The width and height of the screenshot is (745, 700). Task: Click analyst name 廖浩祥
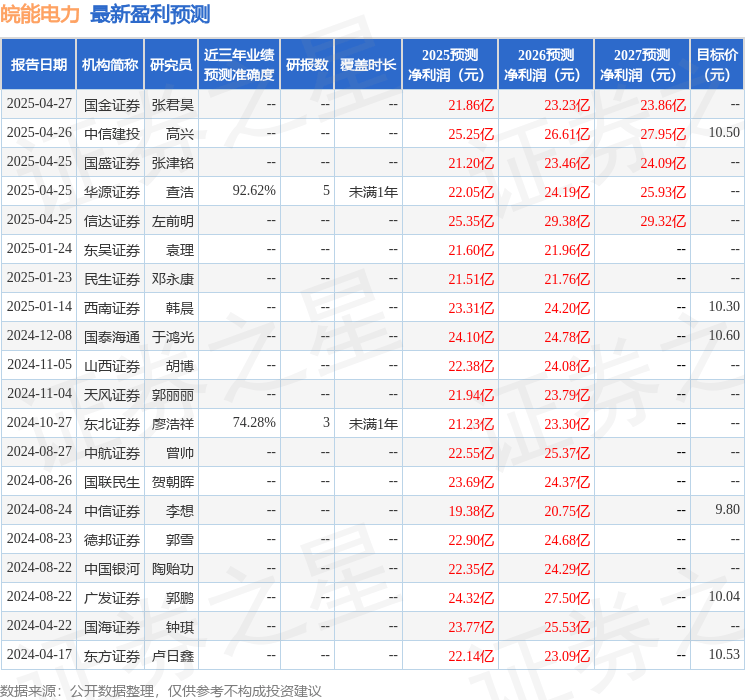tap(172, 424)
